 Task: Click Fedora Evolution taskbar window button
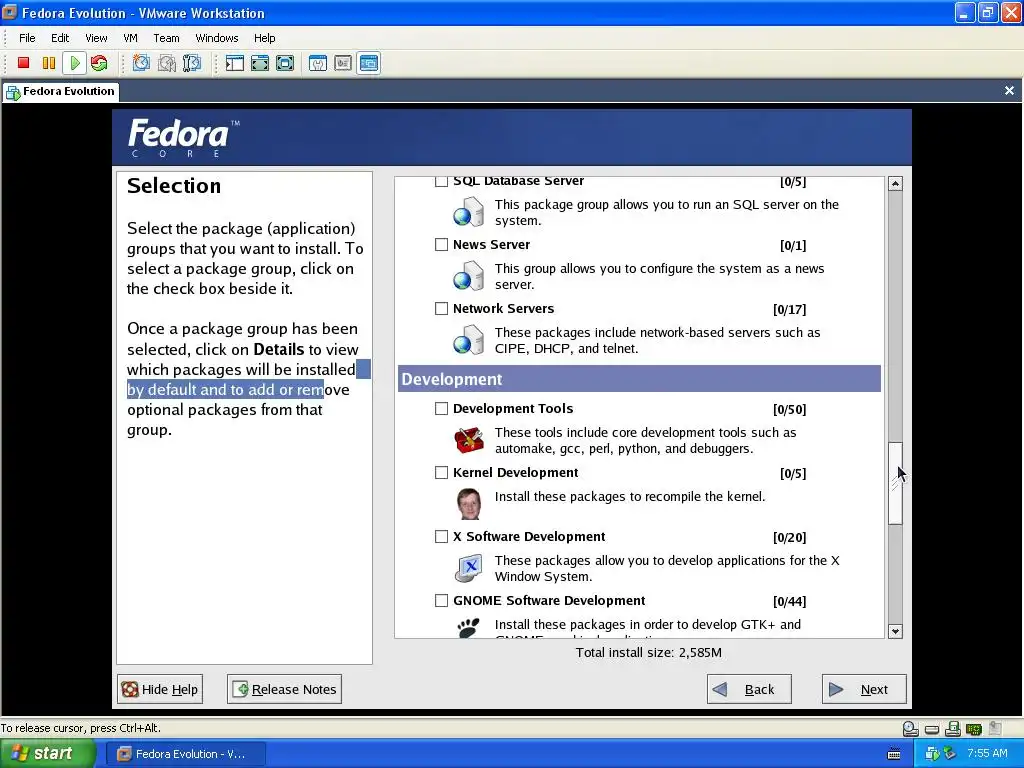185,754
